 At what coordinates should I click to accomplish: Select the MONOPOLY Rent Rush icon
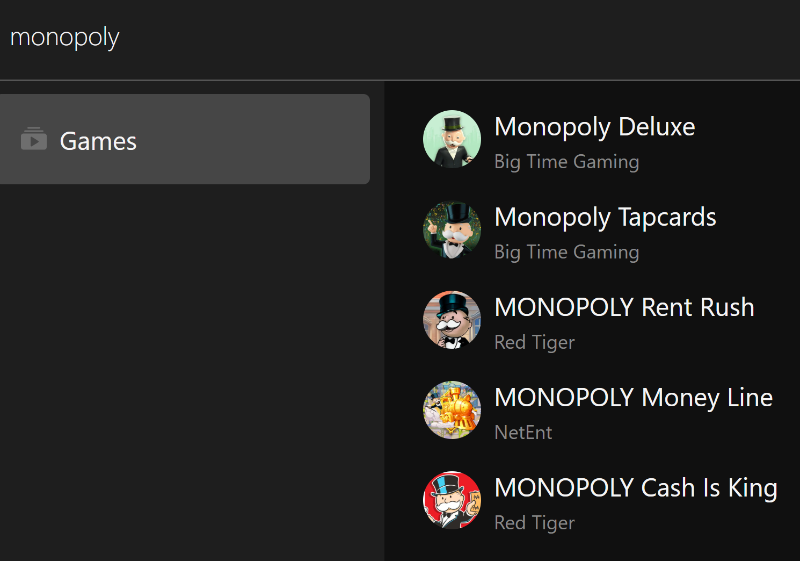point(452,320)
